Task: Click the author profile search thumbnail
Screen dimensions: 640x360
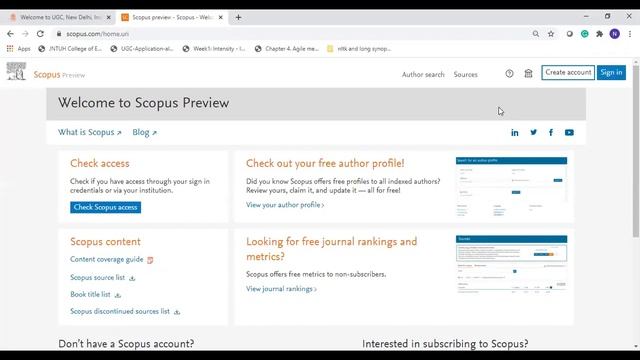Action: tap(511, 187)
